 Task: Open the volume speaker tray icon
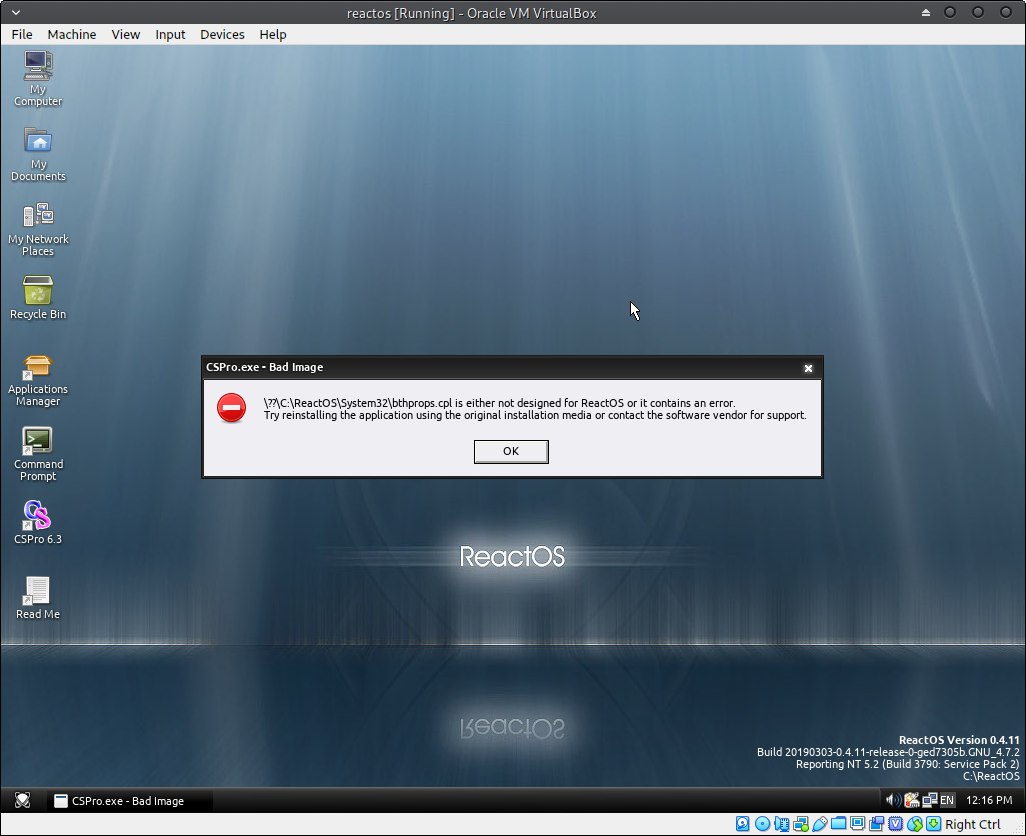tap(893, 799)
